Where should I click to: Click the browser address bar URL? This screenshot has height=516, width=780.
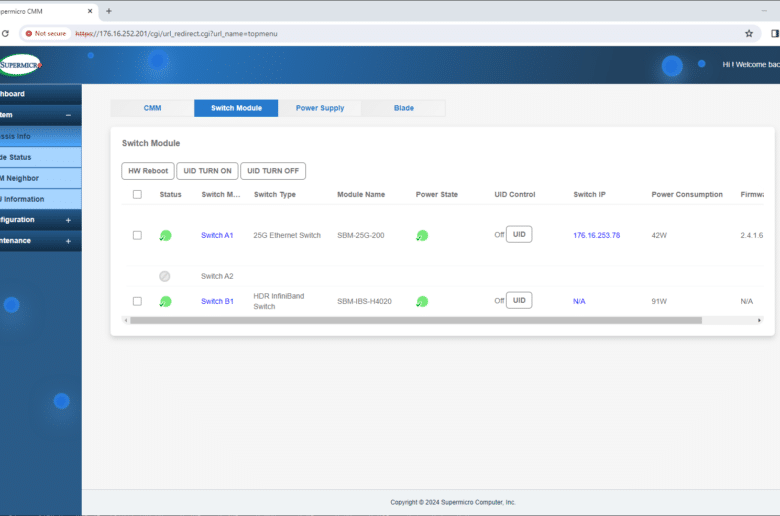[x=177, y=34]
